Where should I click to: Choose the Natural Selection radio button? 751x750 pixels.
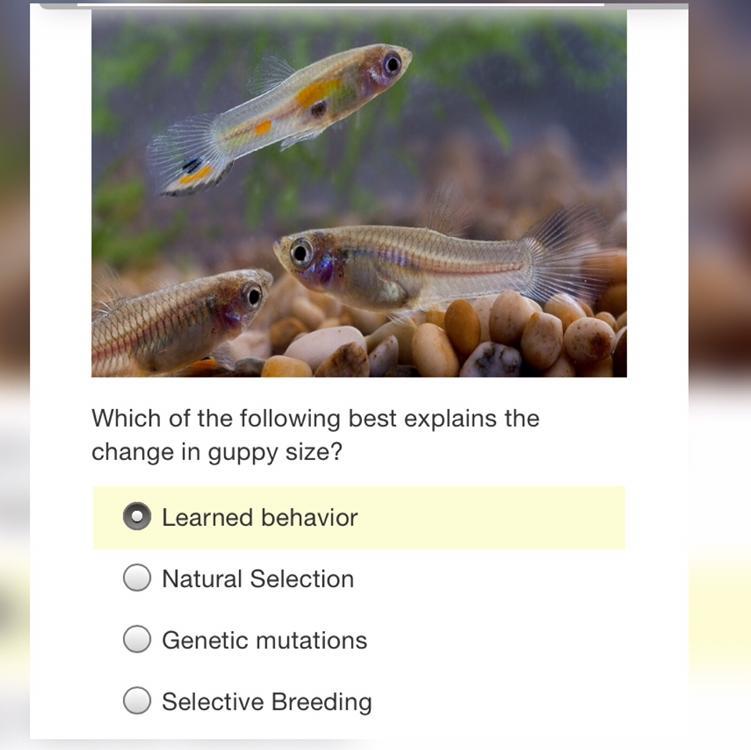(137, 578)
